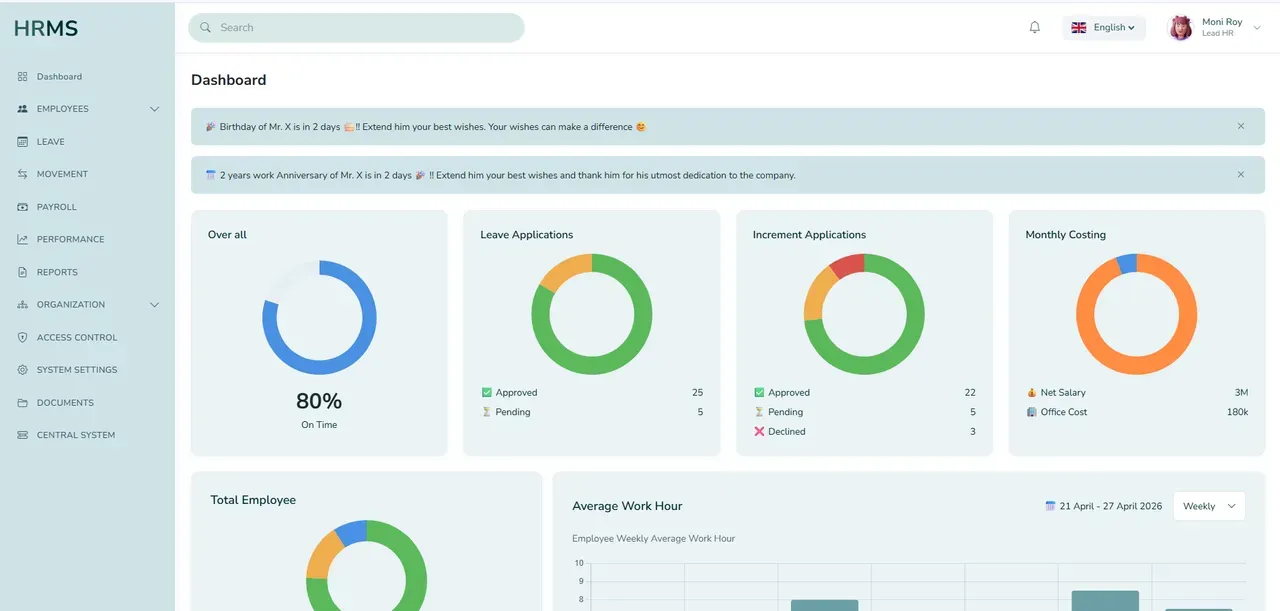Click the 21 April - 27 April 2026 date range
Screen dimensions: 1280x611
pyautogui.click(x=1111, y=506)
